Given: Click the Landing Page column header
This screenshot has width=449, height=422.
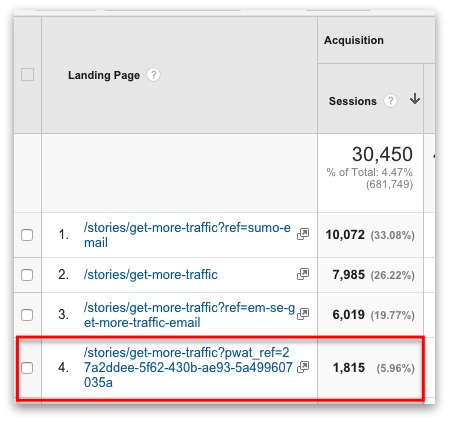Looking at the screenshot, I should 104,75.
